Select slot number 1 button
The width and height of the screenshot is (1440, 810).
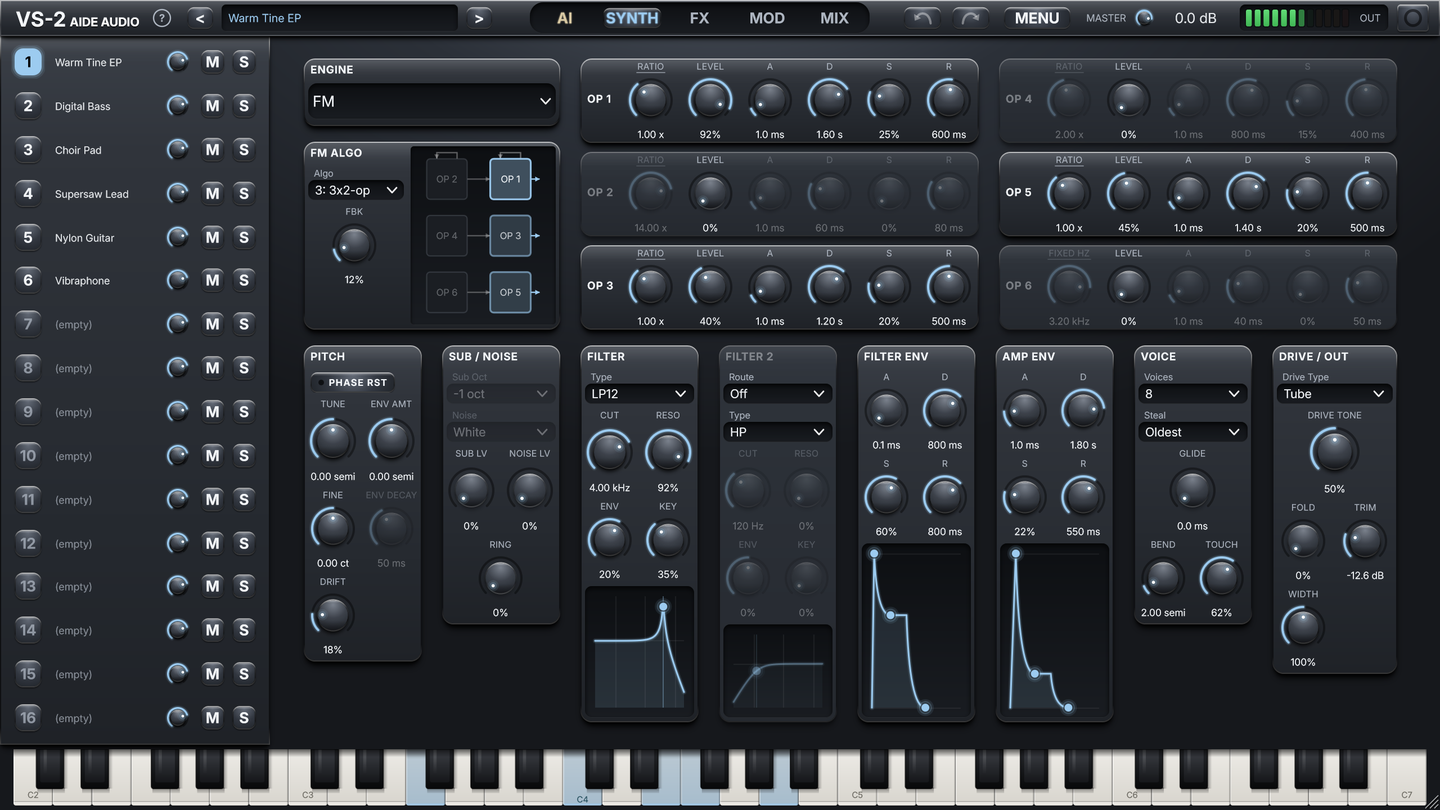[x=28, y=62]
